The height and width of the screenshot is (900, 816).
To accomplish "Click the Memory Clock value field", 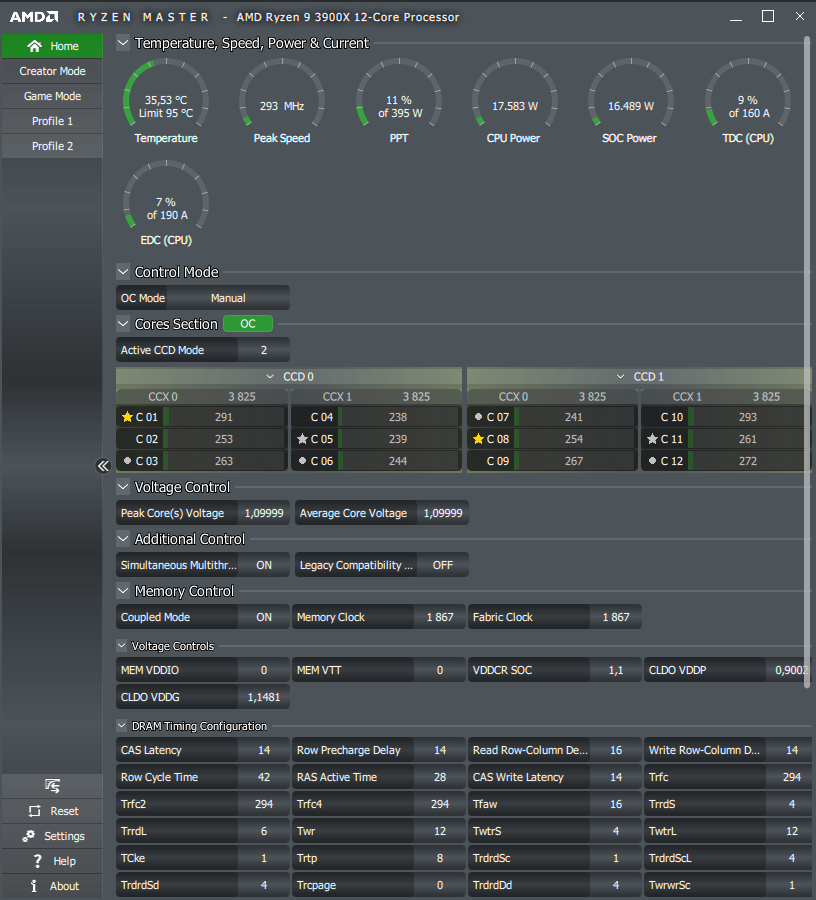I will coord(440,618).
